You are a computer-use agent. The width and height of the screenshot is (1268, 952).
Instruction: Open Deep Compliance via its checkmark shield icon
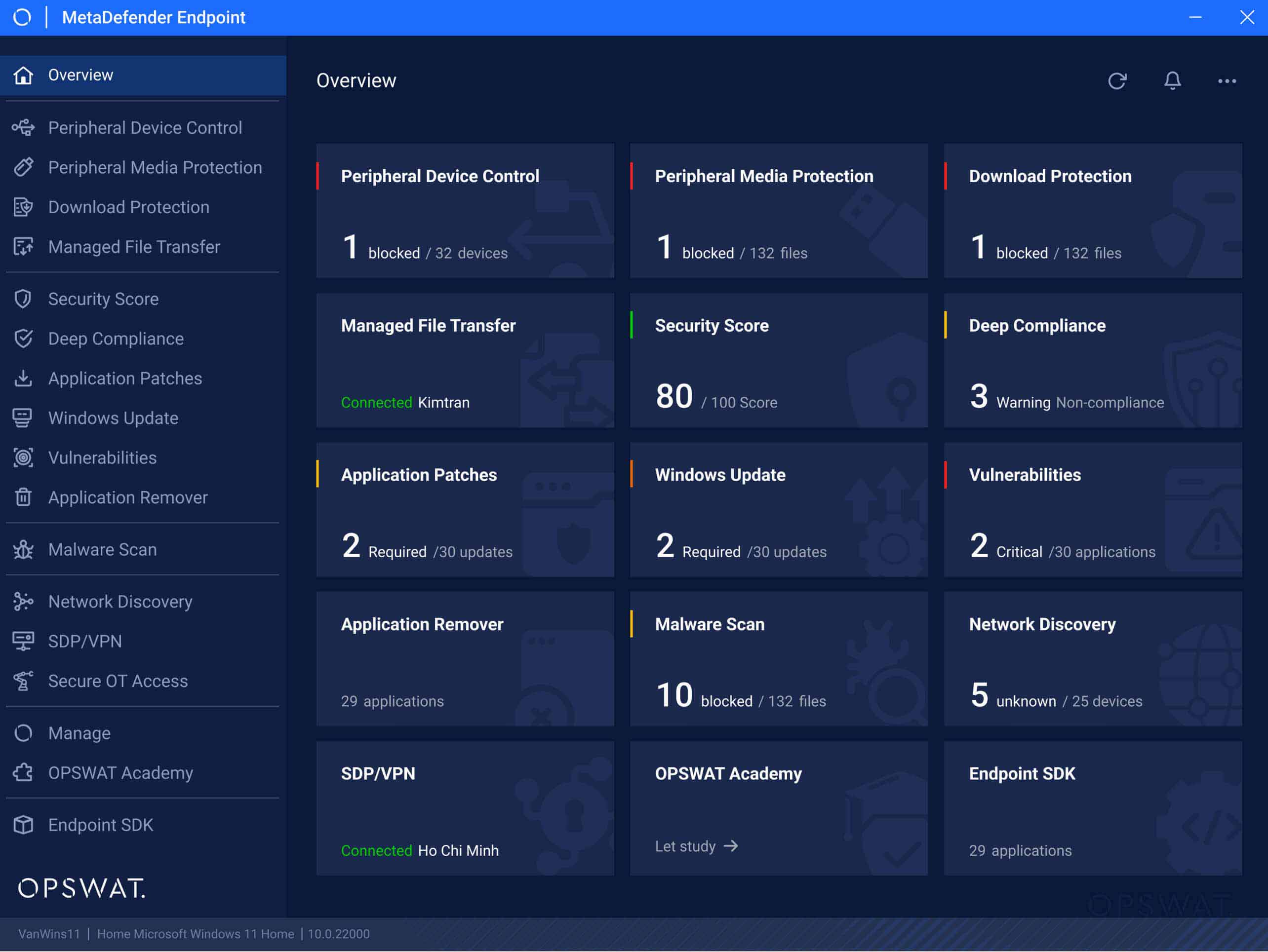(23, 339)
